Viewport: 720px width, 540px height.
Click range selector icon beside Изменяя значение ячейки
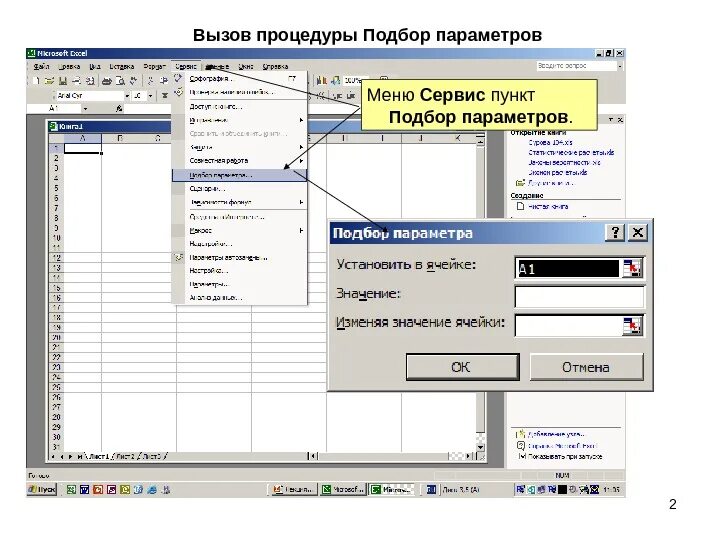point(632,326)
